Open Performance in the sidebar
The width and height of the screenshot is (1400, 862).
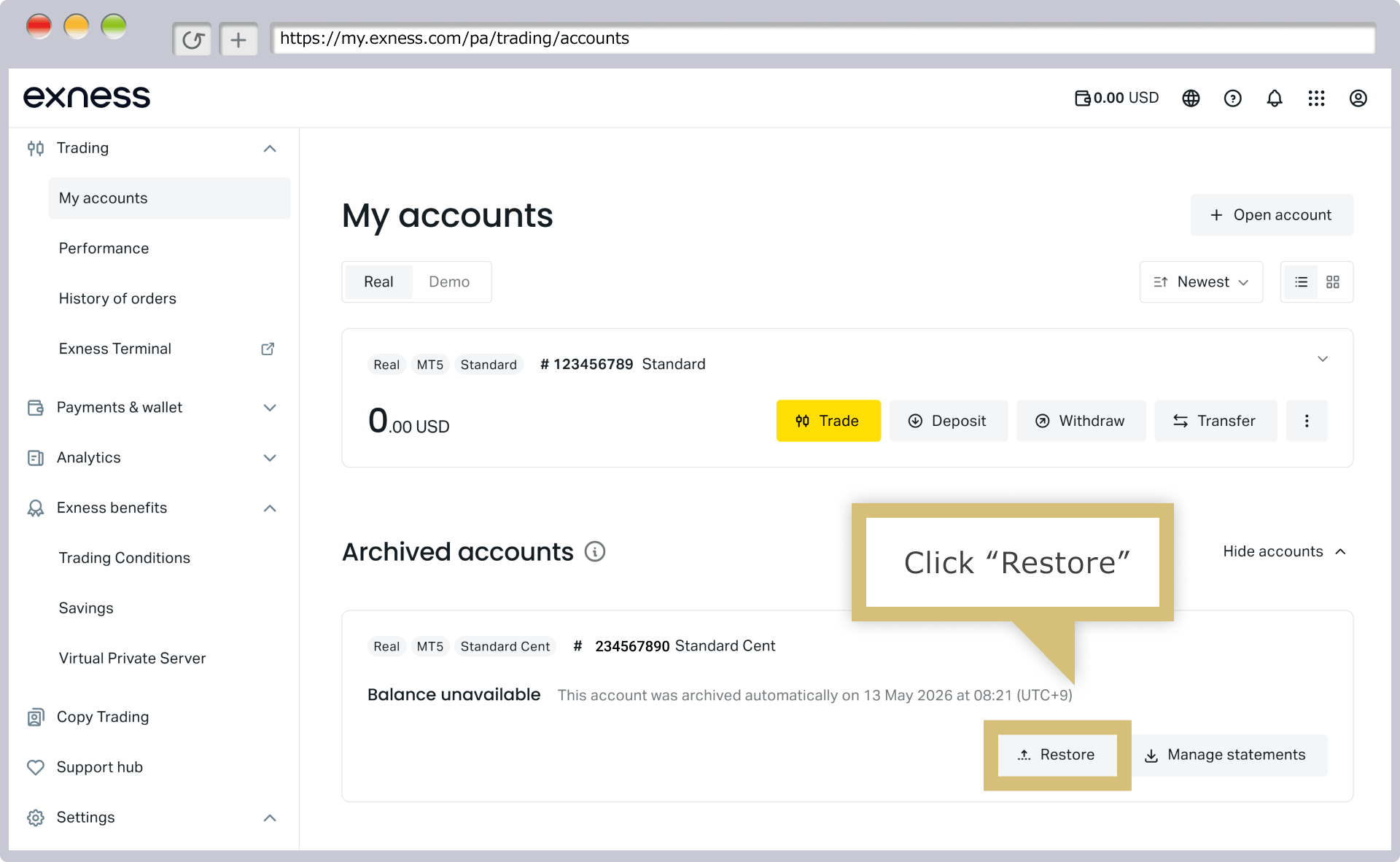[104, 249]
